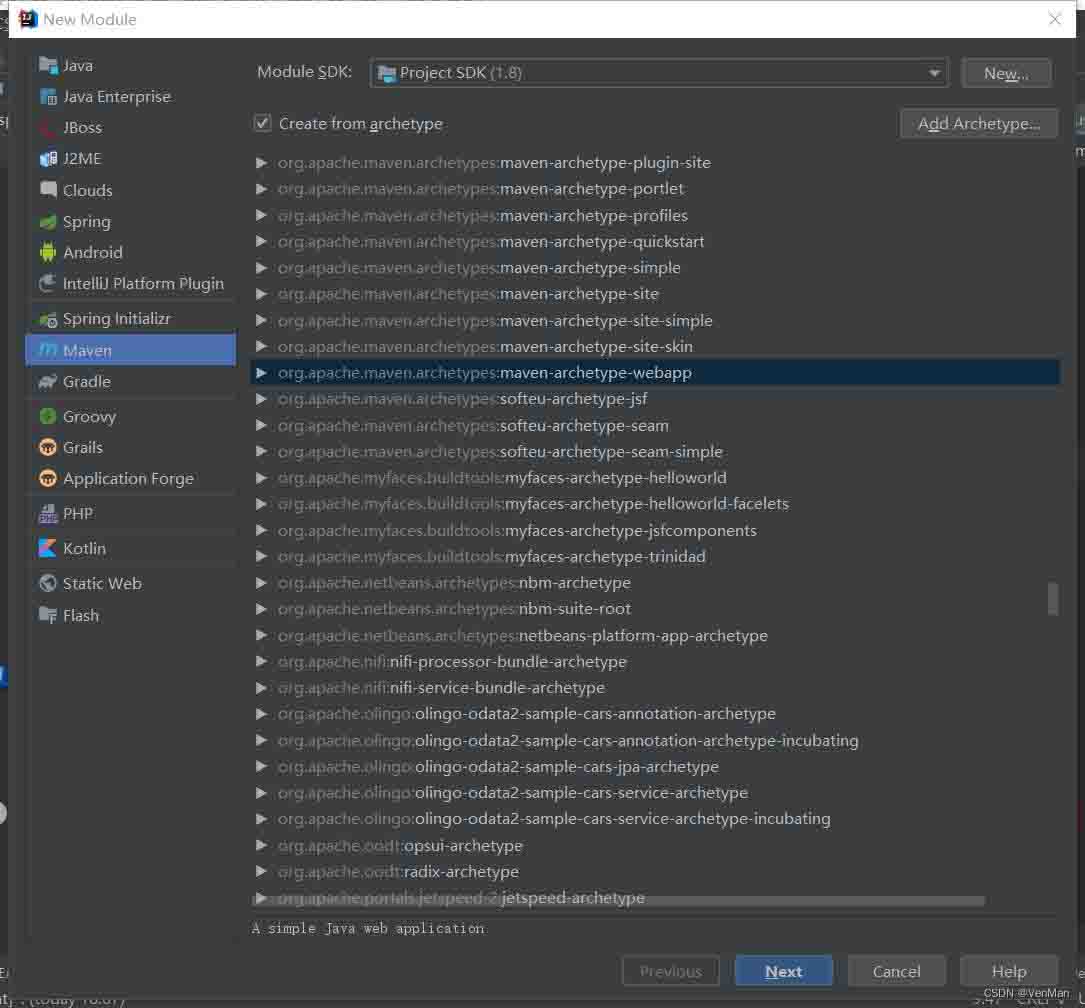The image size is (1085, 1008).
Task: Select netbeans-platform-app-archetype row
Action: tap(655, 636)
